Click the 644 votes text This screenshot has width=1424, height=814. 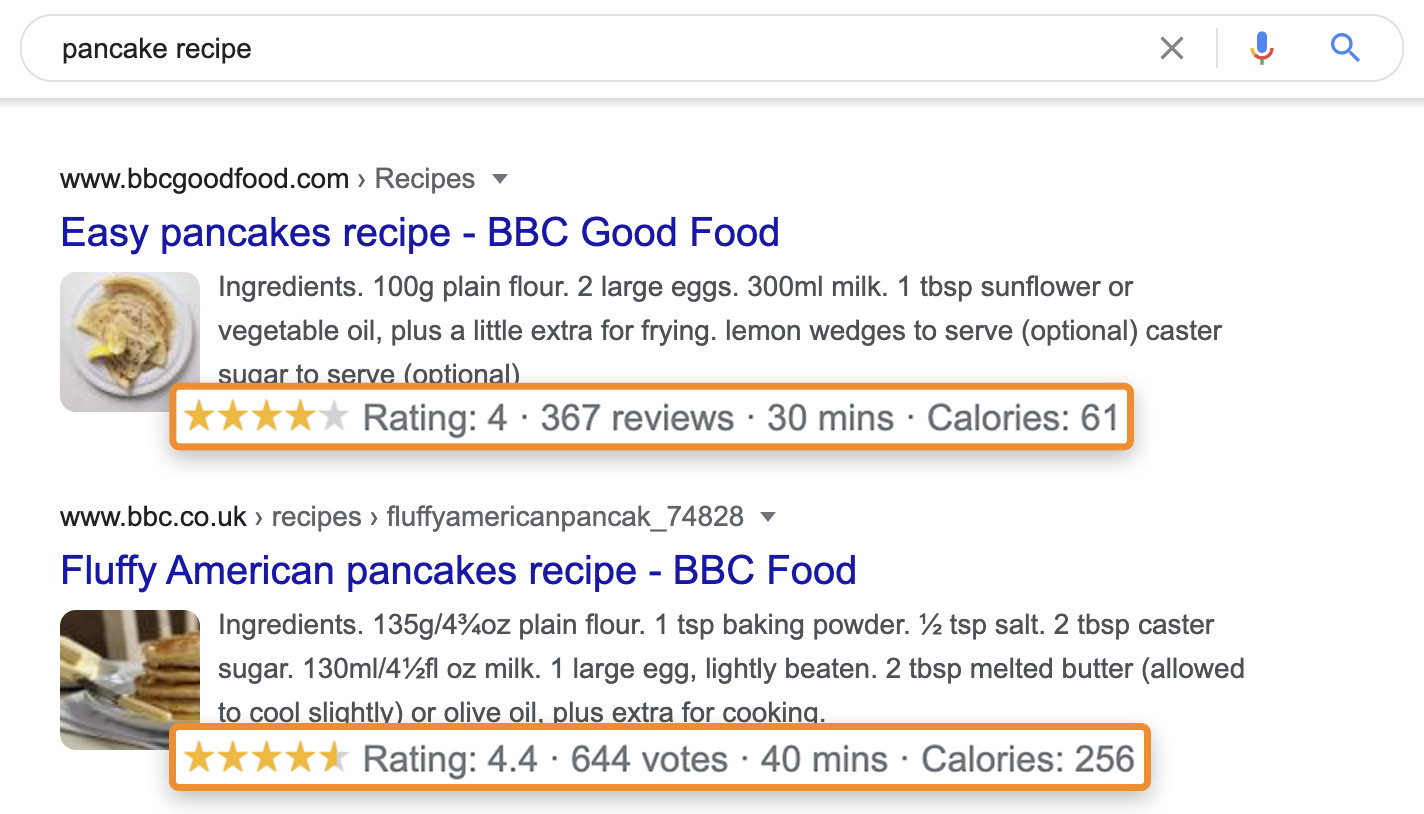649,759
